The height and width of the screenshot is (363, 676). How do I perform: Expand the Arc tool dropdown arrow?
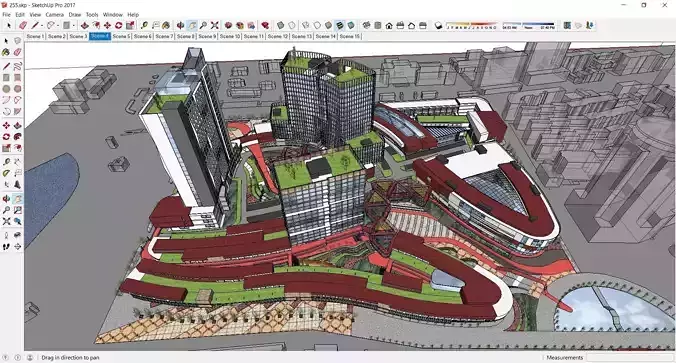point(58,25)
